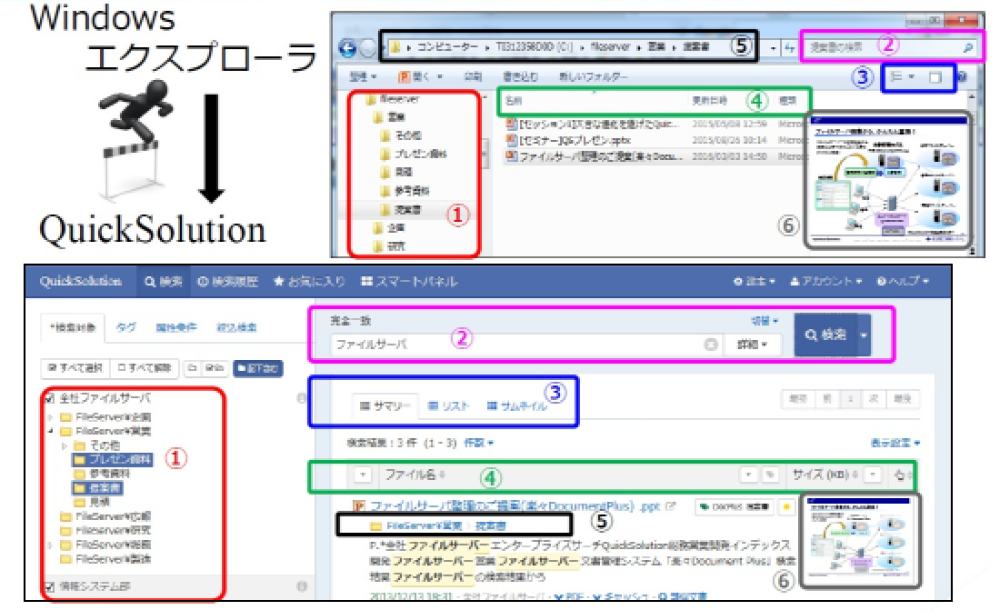Image resolution: width=1000 pixels, height=613 pixels.
Task: Click the Explorer back arrow button
Action: pos(348,48)
